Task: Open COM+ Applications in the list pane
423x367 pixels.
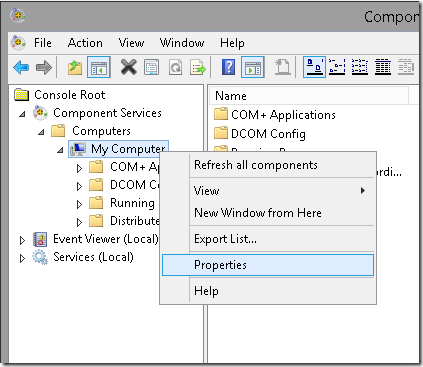Action: [283, 115]
